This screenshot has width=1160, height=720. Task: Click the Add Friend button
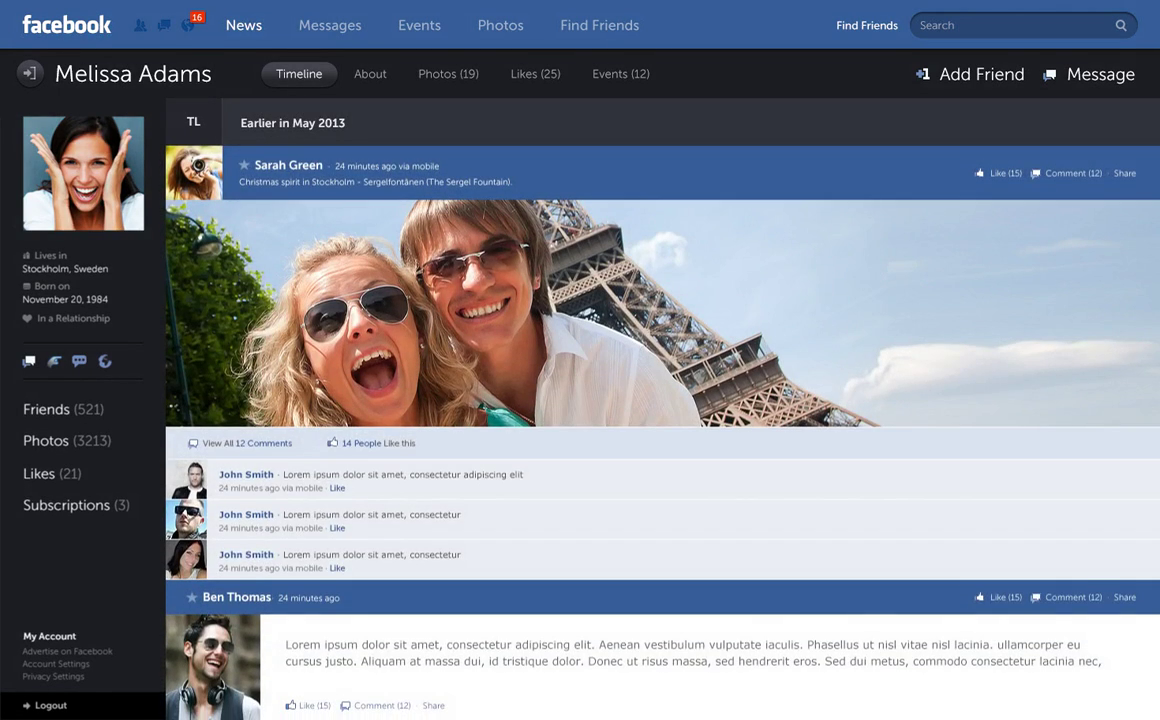pyautogui.click(x=970, y=74)
